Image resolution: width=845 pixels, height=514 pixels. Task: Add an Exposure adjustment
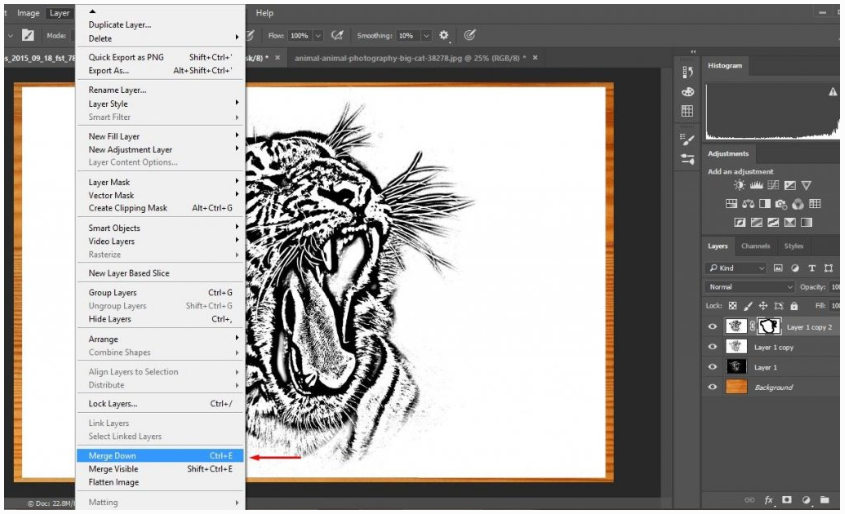[790, 185]
